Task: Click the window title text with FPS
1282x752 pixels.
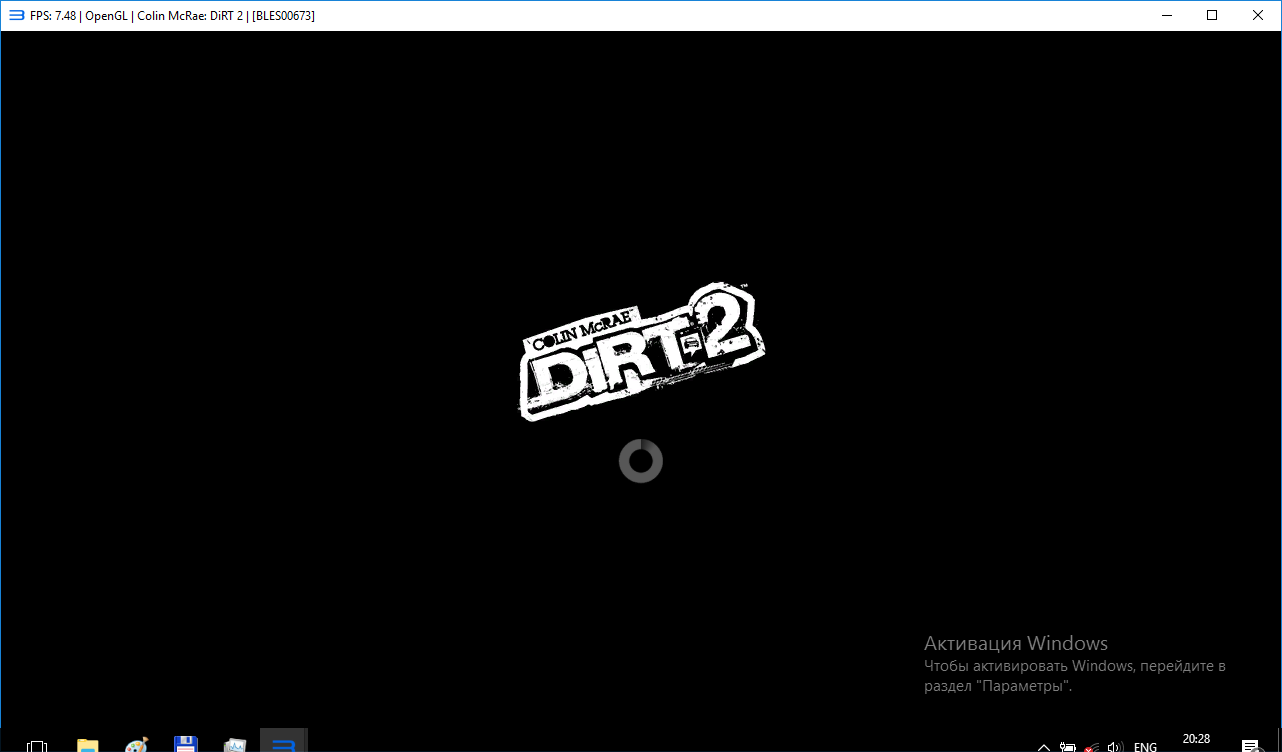Action: click(x=172, y=16)
